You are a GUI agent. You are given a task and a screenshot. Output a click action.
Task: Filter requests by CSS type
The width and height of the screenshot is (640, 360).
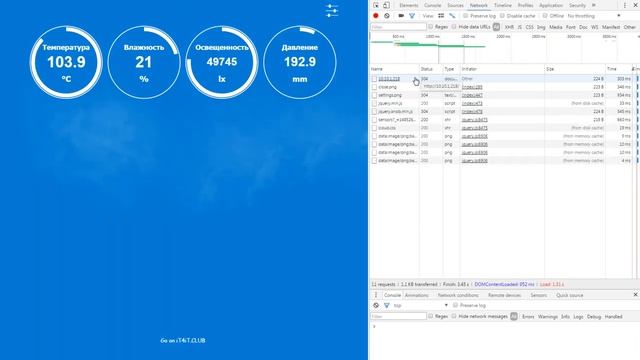pyautogui.click(x=529, y=27)
